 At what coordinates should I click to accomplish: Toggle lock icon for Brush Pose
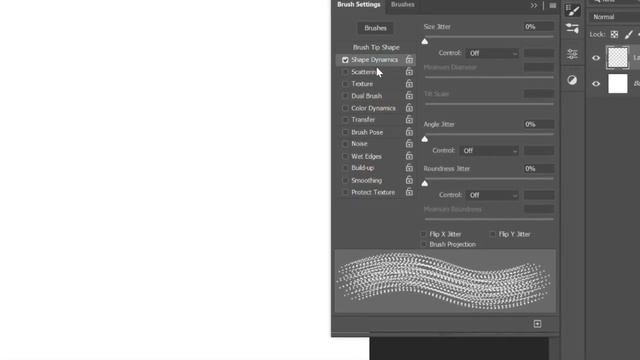tap(409, 132)
